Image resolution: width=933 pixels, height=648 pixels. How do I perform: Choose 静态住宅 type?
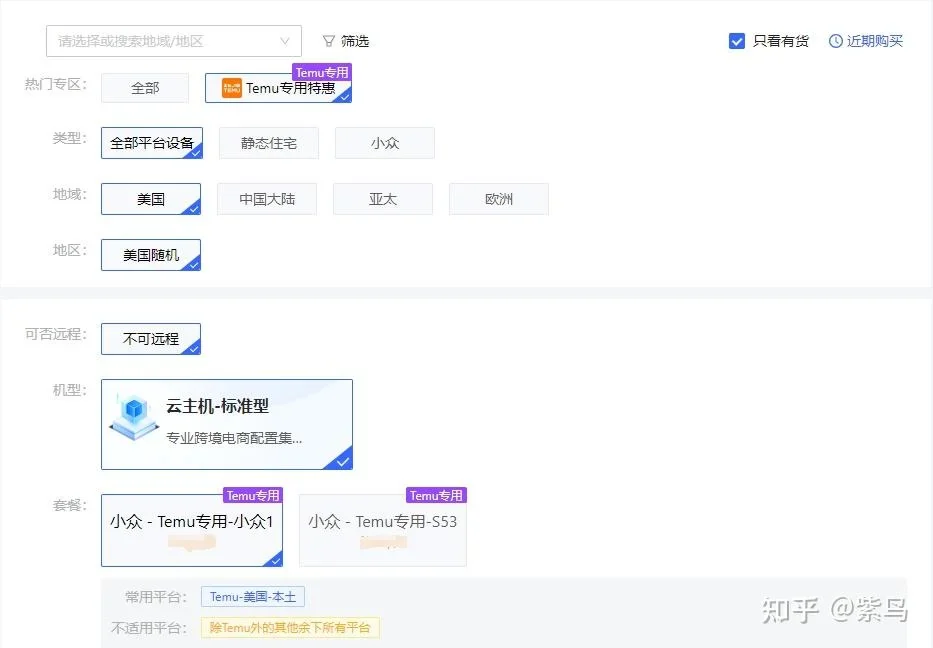click(268, 143)
